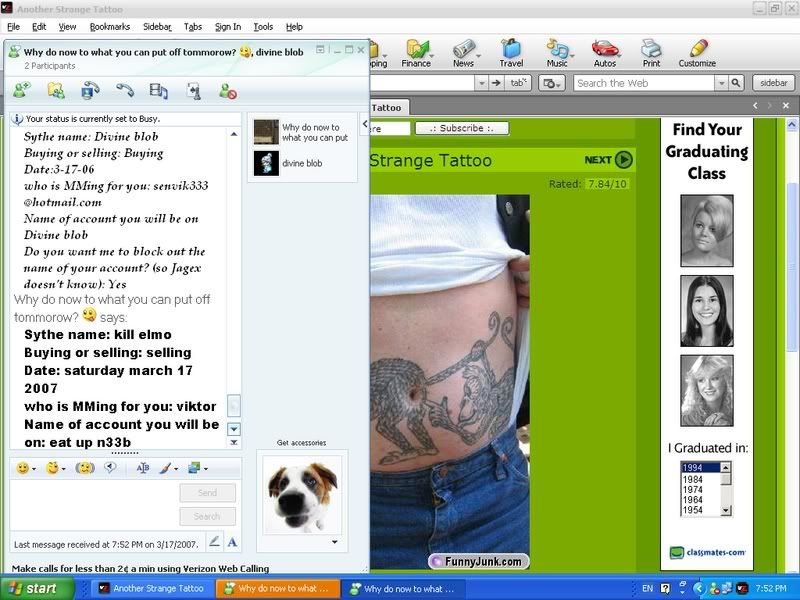Open the voice clip button
The width and height of the screenshot is (800, 600).
click(x=110, y=467)
